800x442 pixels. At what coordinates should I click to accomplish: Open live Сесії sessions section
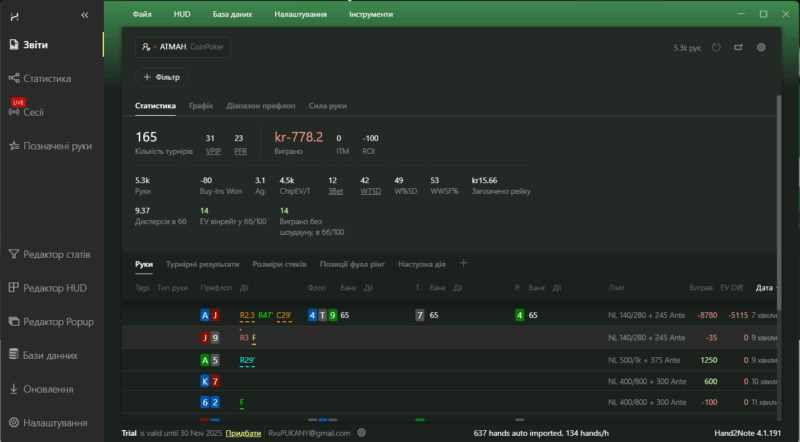click(x=33, y=112)
